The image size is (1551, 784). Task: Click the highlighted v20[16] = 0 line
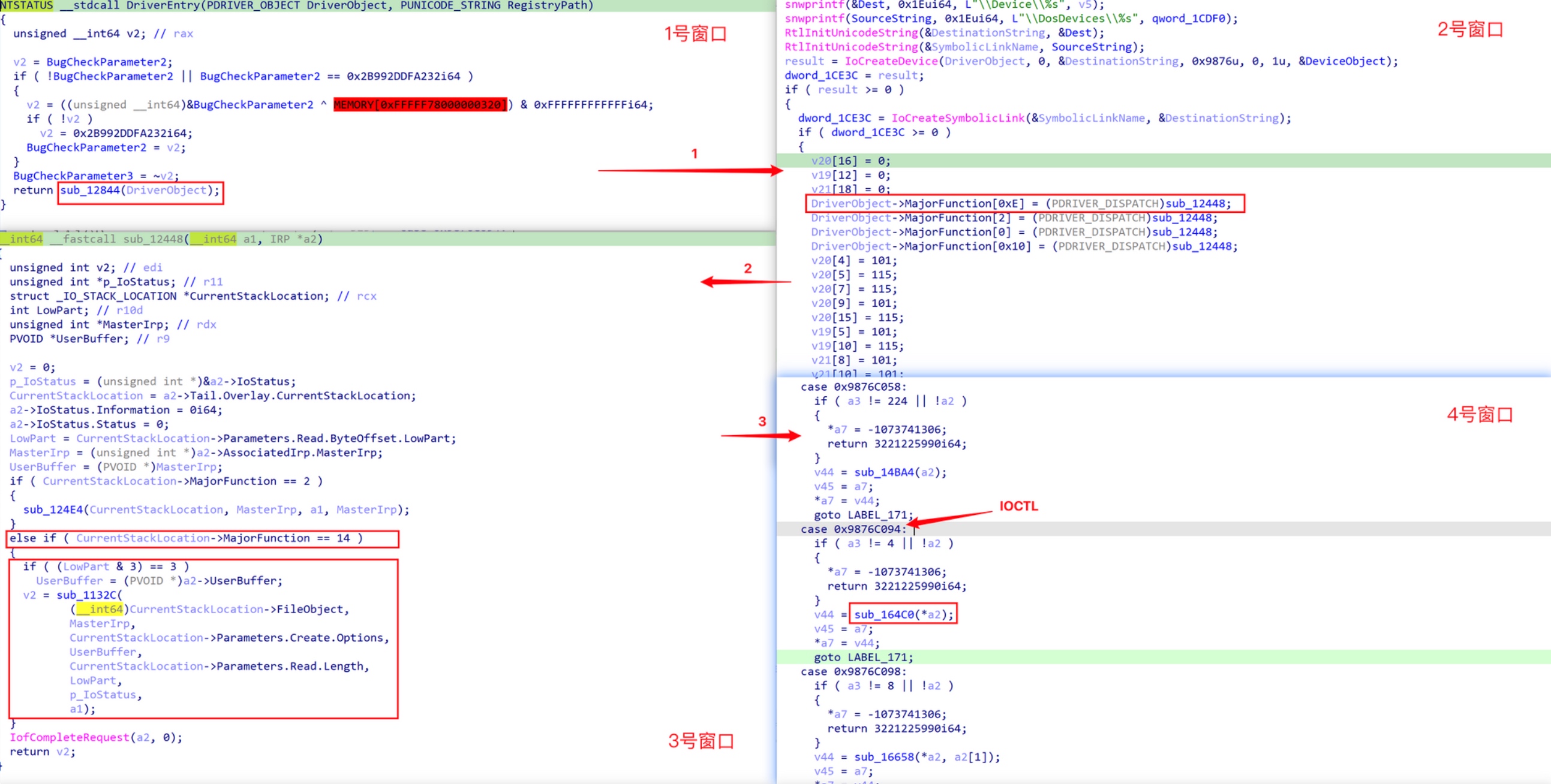[849, 161]
